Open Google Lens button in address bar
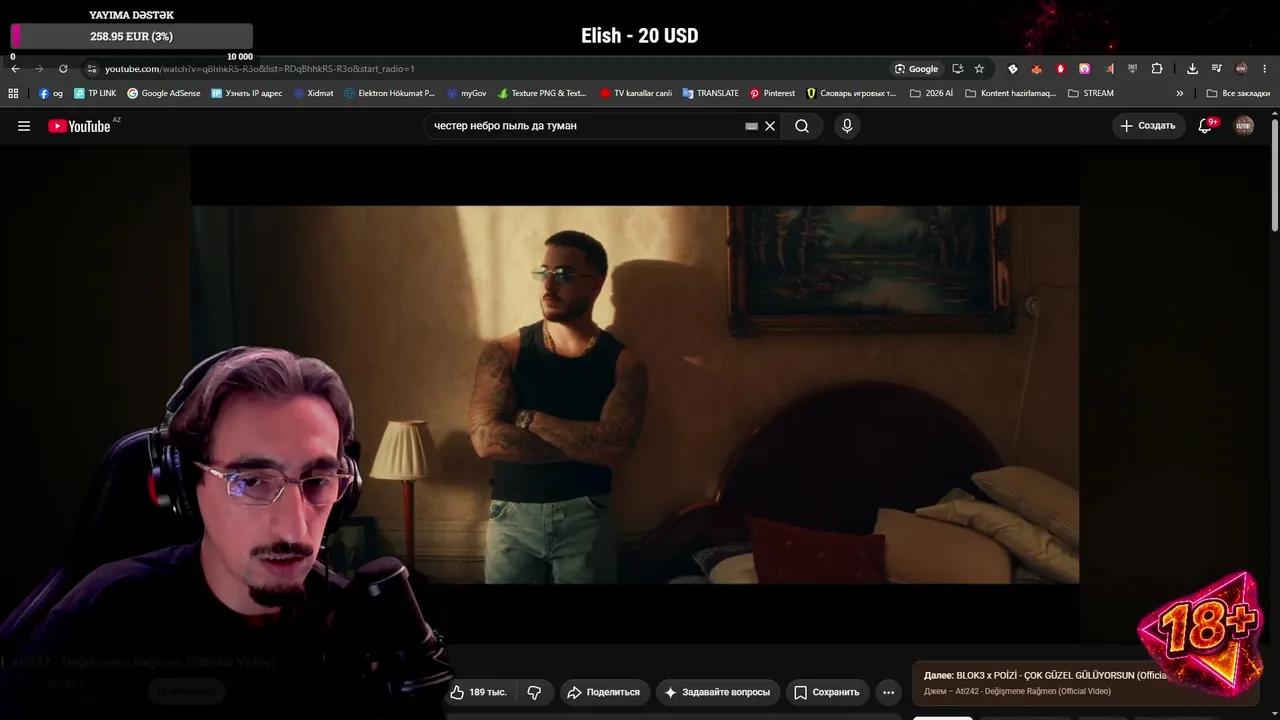Screen dimensions: 1280x720 pos(916,69)
